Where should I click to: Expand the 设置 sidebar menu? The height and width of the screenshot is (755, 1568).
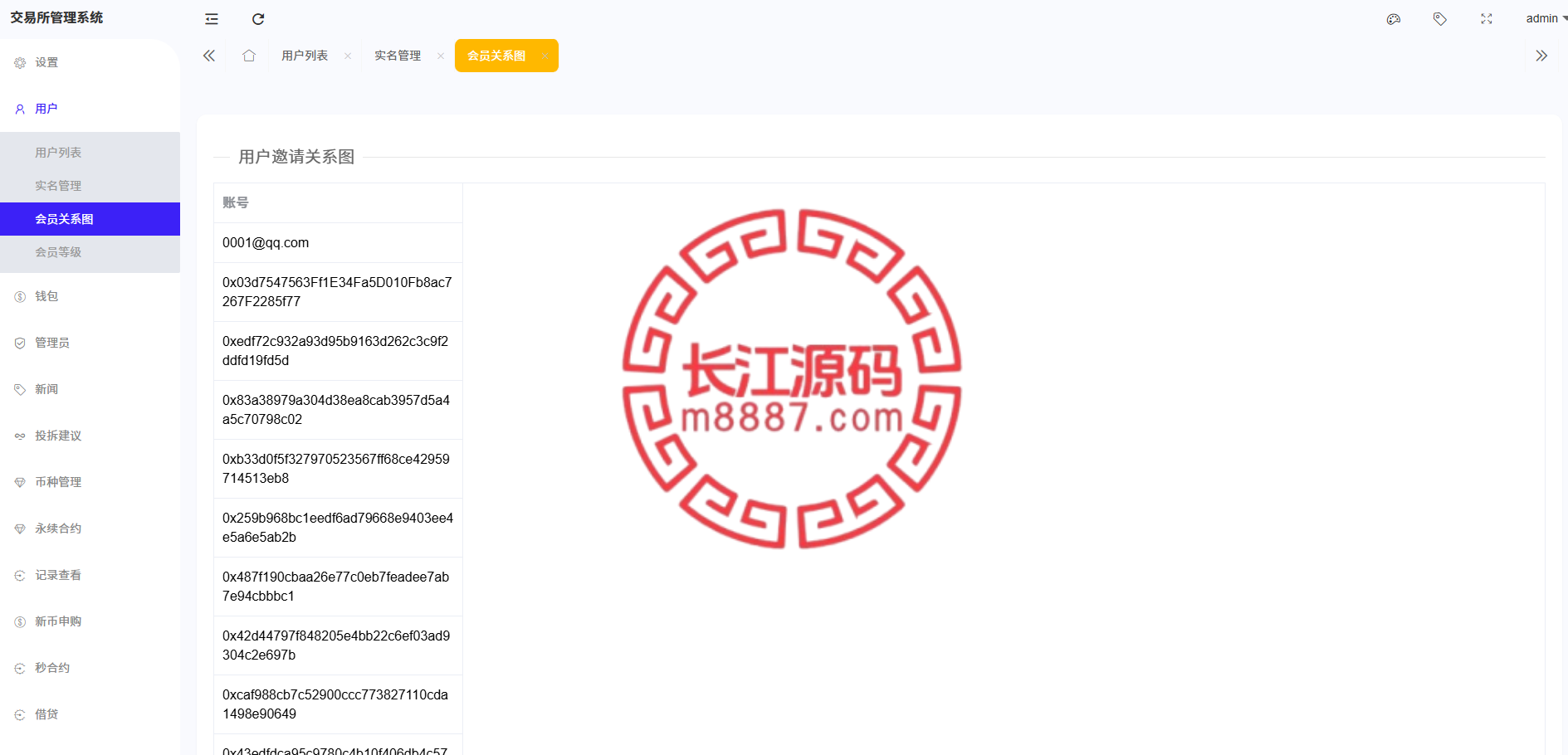click(90, 62)
